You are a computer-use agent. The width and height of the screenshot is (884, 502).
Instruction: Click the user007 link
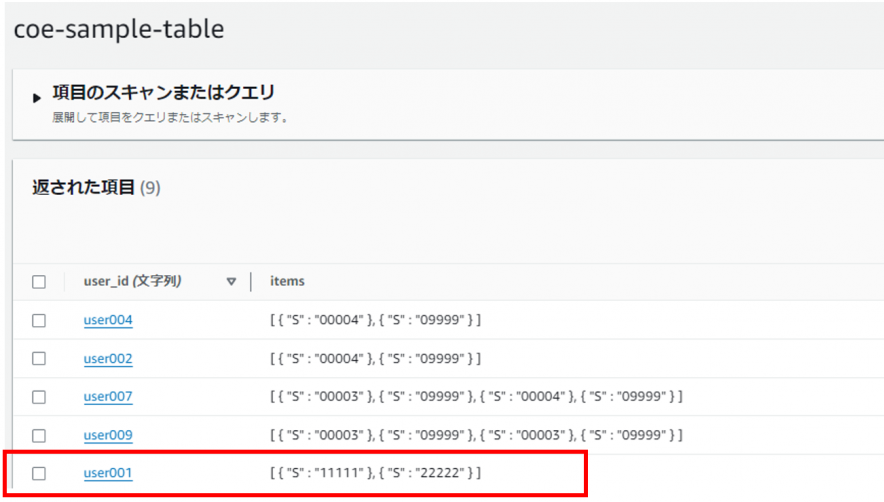point(108,397)
